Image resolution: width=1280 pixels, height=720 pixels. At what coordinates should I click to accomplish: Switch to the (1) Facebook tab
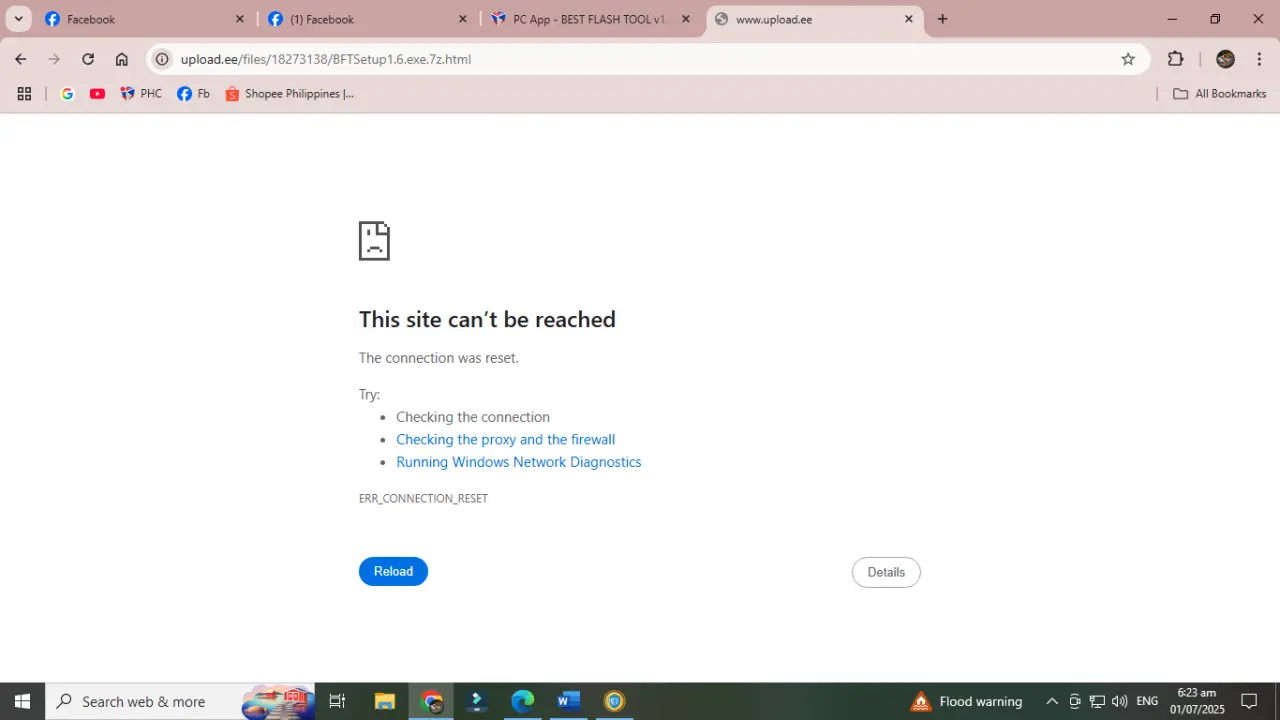point(367,19)
